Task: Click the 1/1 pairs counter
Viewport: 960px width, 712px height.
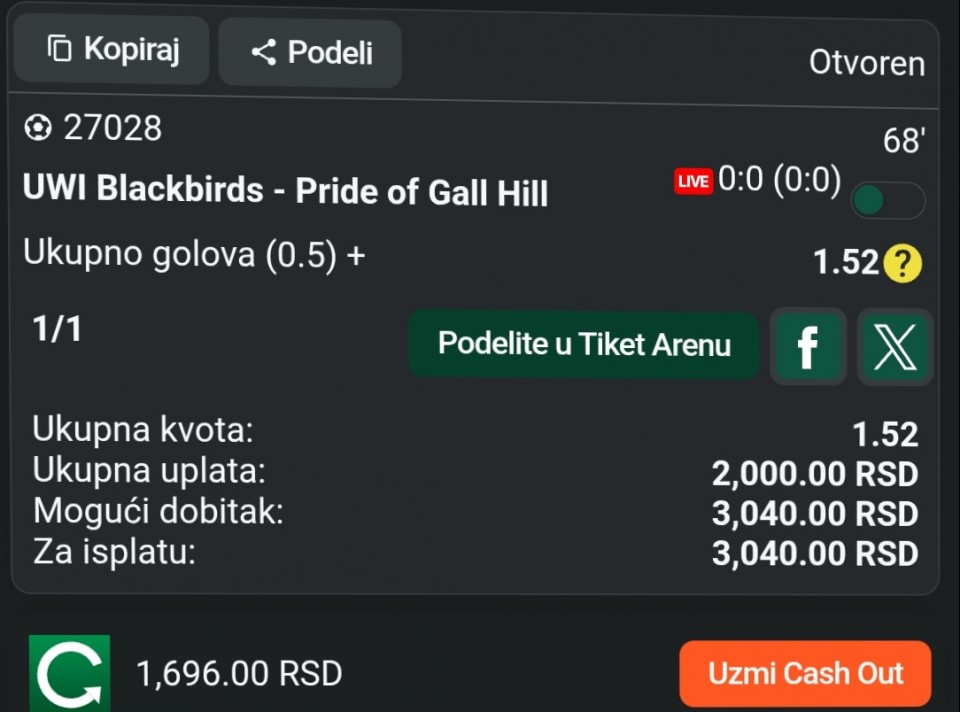Action: [57, 329]
